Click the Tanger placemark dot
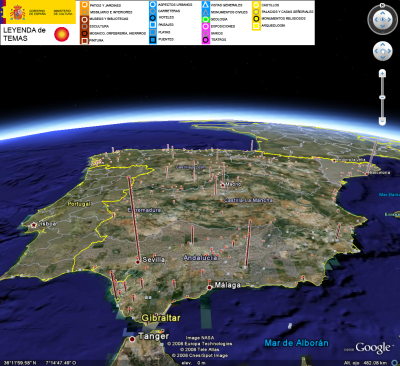The height and width of the screenshot is (366, 400). [132, 339]
